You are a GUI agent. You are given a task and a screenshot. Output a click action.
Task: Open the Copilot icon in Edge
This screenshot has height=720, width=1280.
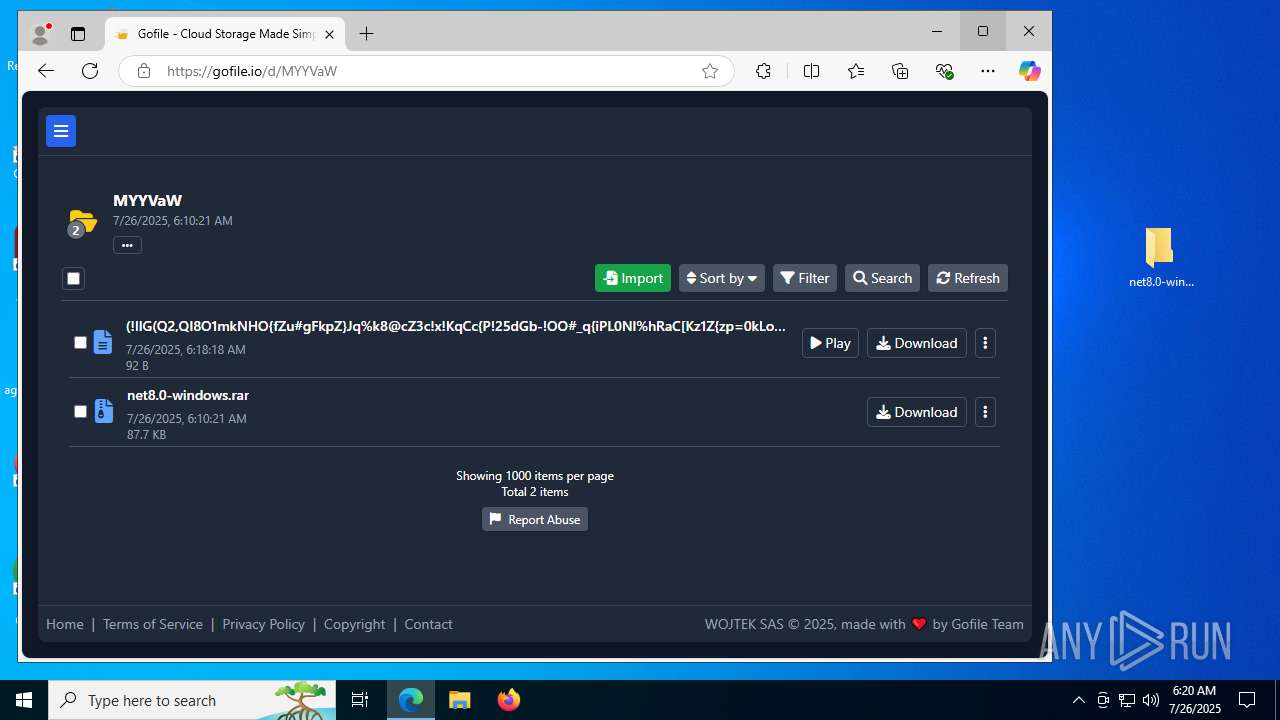click(x=1029, y=71)
